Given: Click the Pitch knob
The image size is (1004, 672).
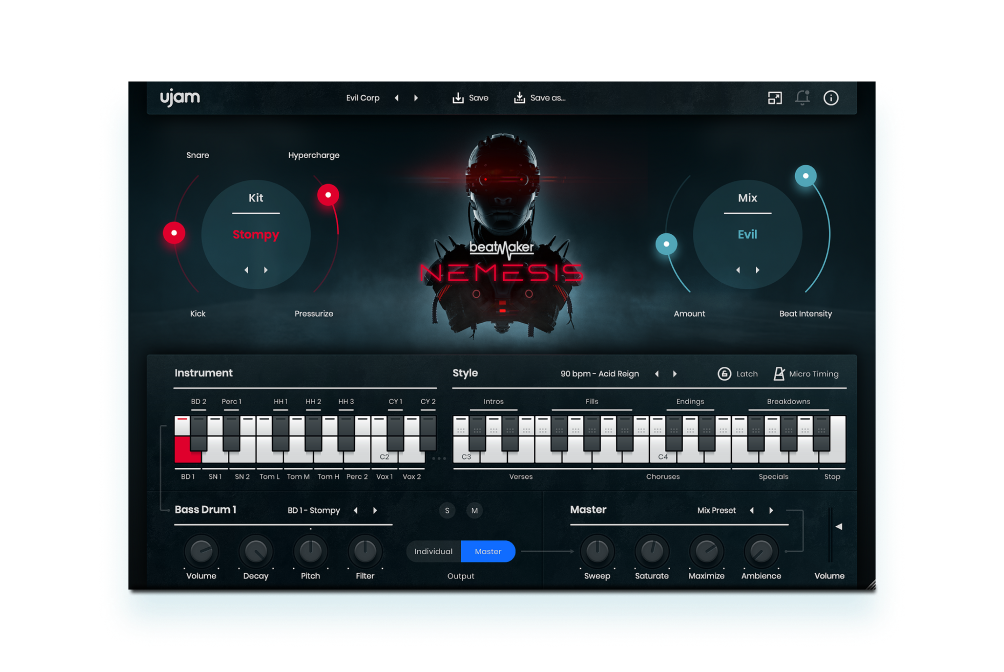Looking at the screenshot, I should click(x=311, y=551).
